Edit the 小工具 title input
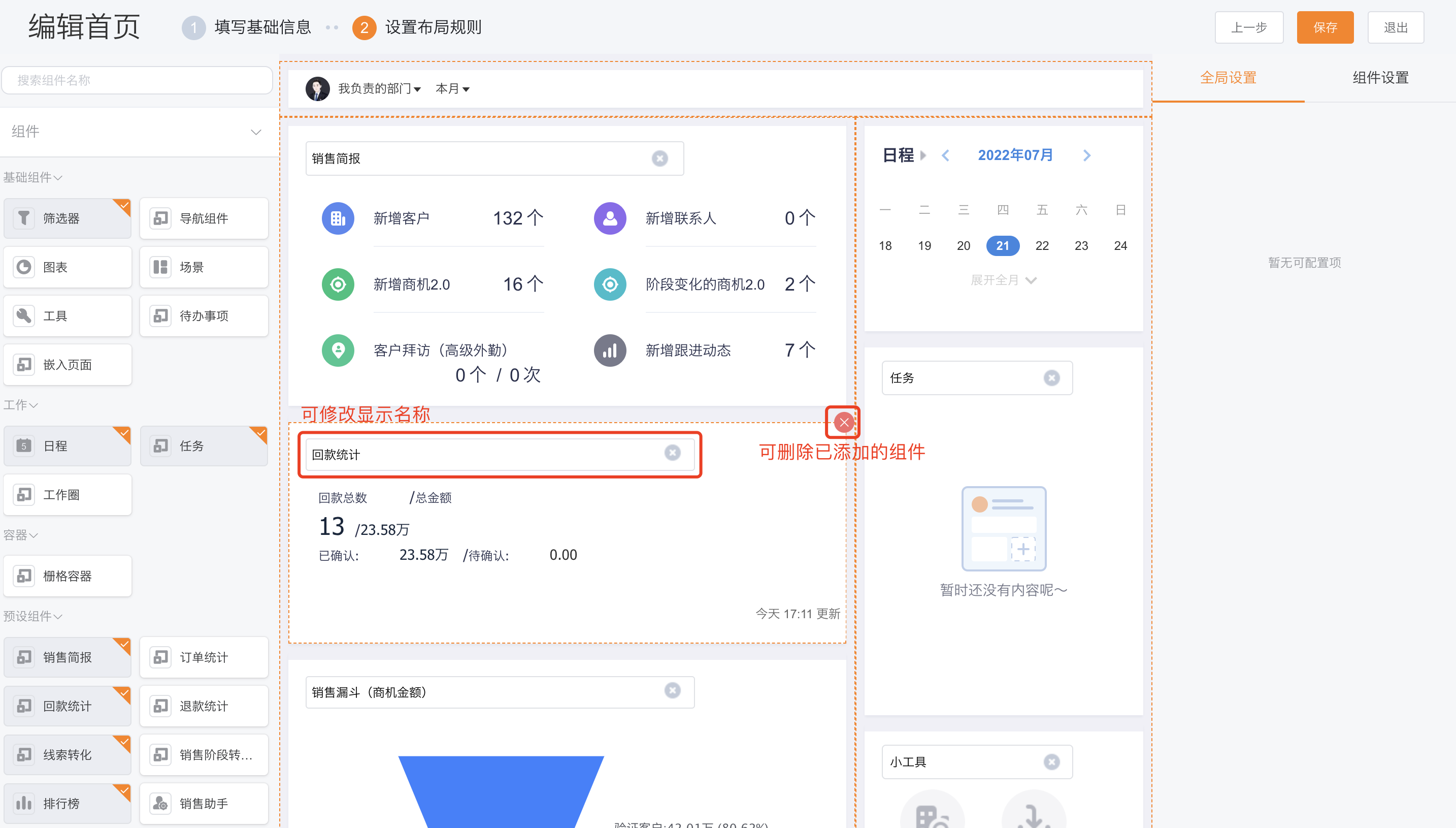Screen dimensions: 1456x828 (977, 762)
